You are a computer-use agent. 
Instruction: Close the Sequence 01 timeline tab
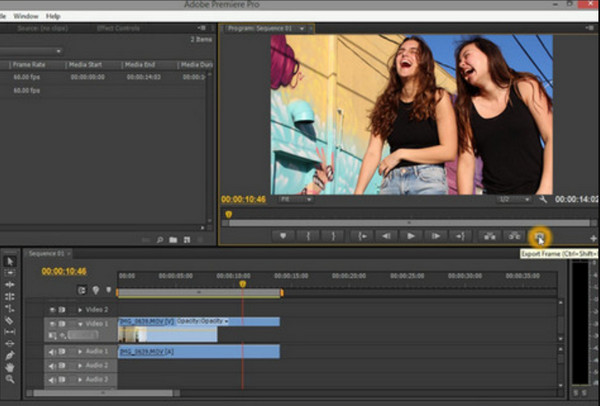coord(69,253)
